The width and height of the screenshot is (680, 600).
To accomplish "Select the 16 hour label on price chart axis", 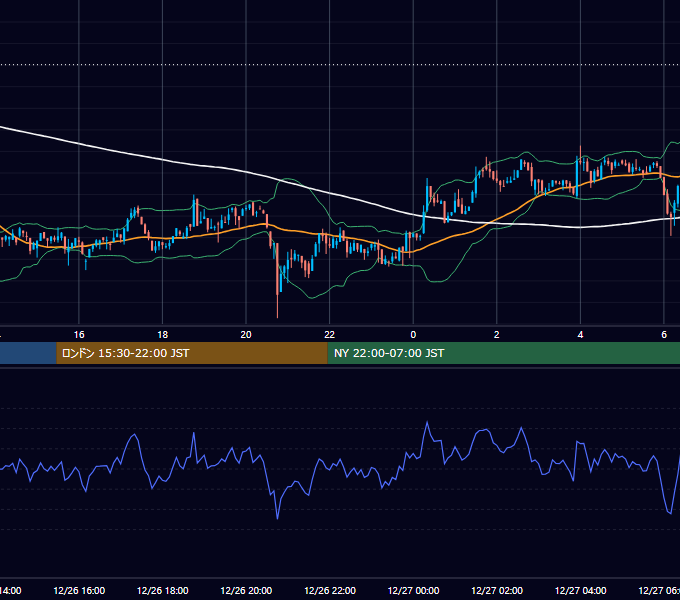I will (79, 335).
